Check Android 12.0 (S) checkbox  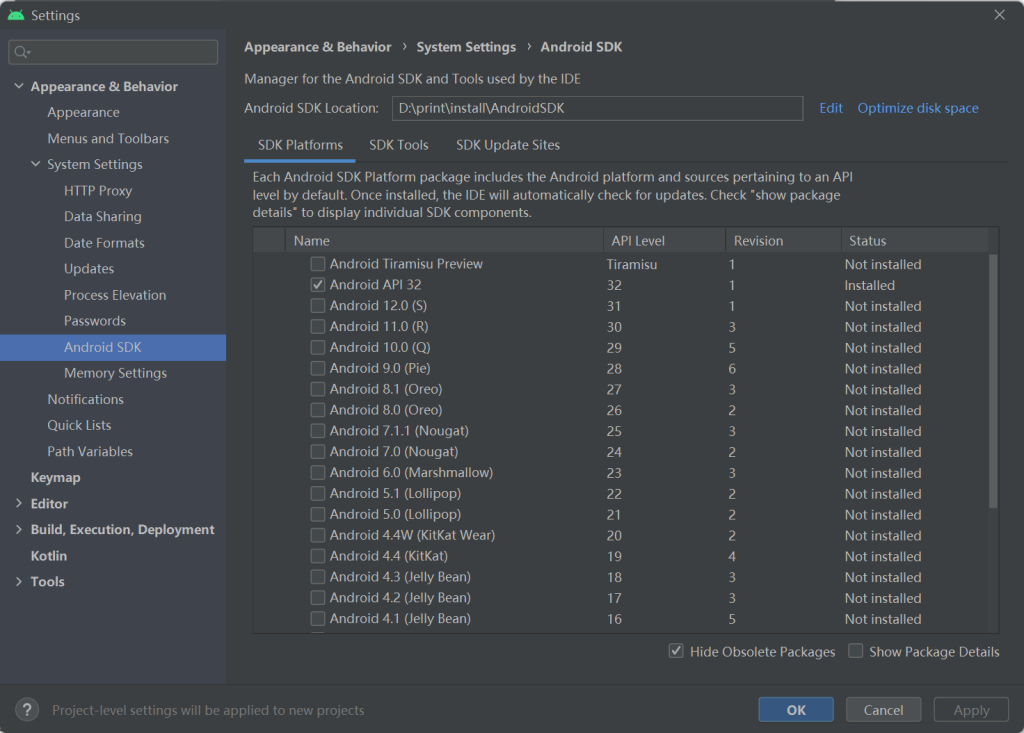click(317, 306)
